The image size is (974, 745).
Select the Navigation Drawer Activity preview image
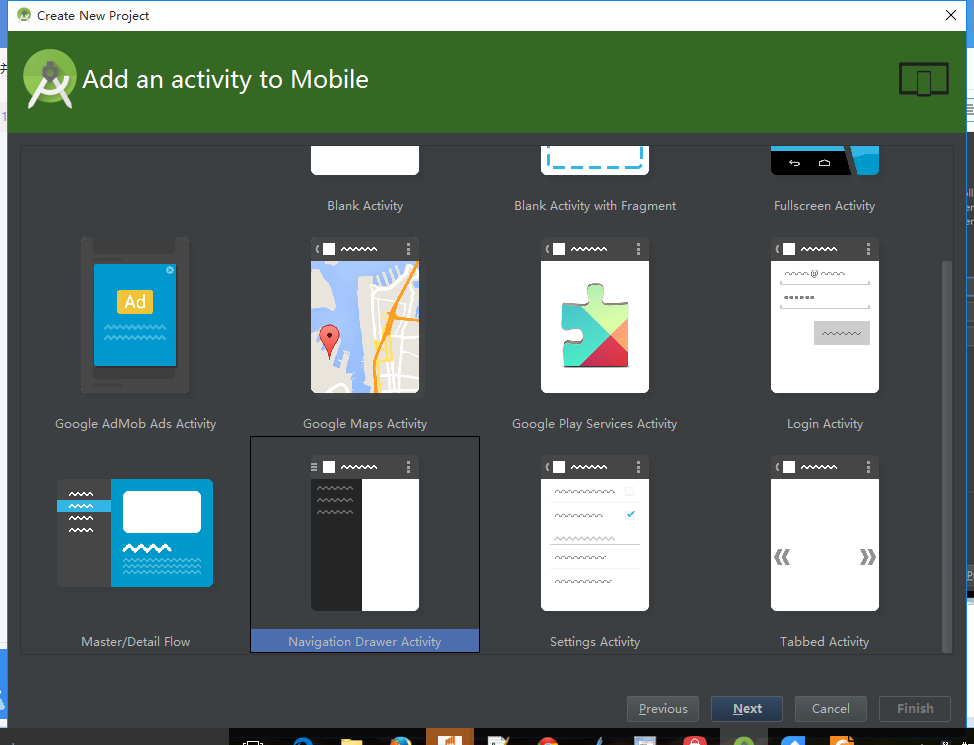pos(365,533)
